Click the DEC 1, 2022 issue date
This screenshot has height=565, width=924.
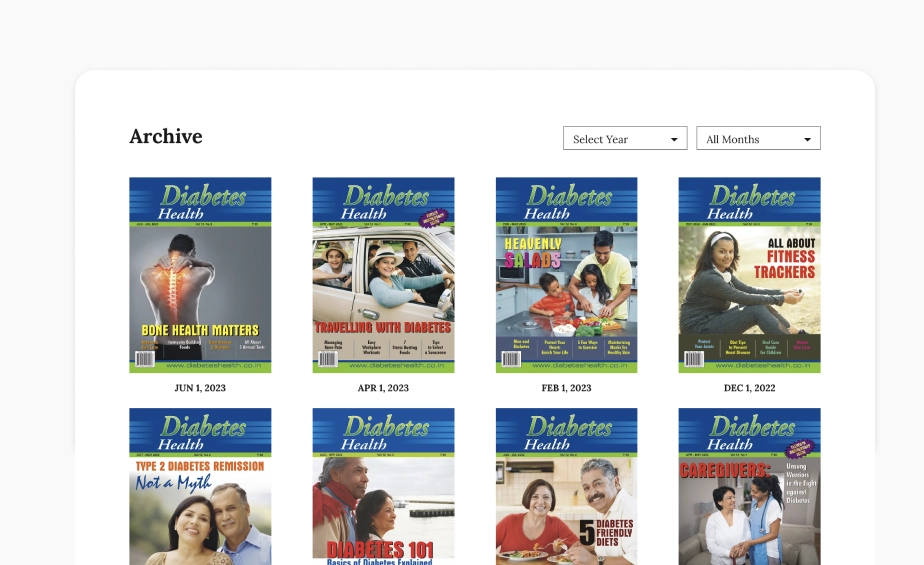coord(749,388)
